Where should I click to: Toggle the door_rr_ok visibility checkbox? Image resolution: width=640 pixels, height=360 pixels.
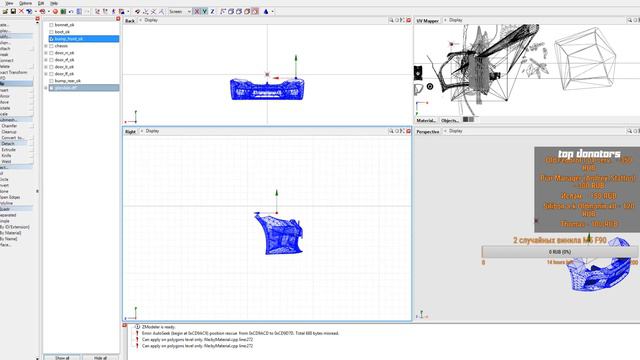[x=51, y=53]
